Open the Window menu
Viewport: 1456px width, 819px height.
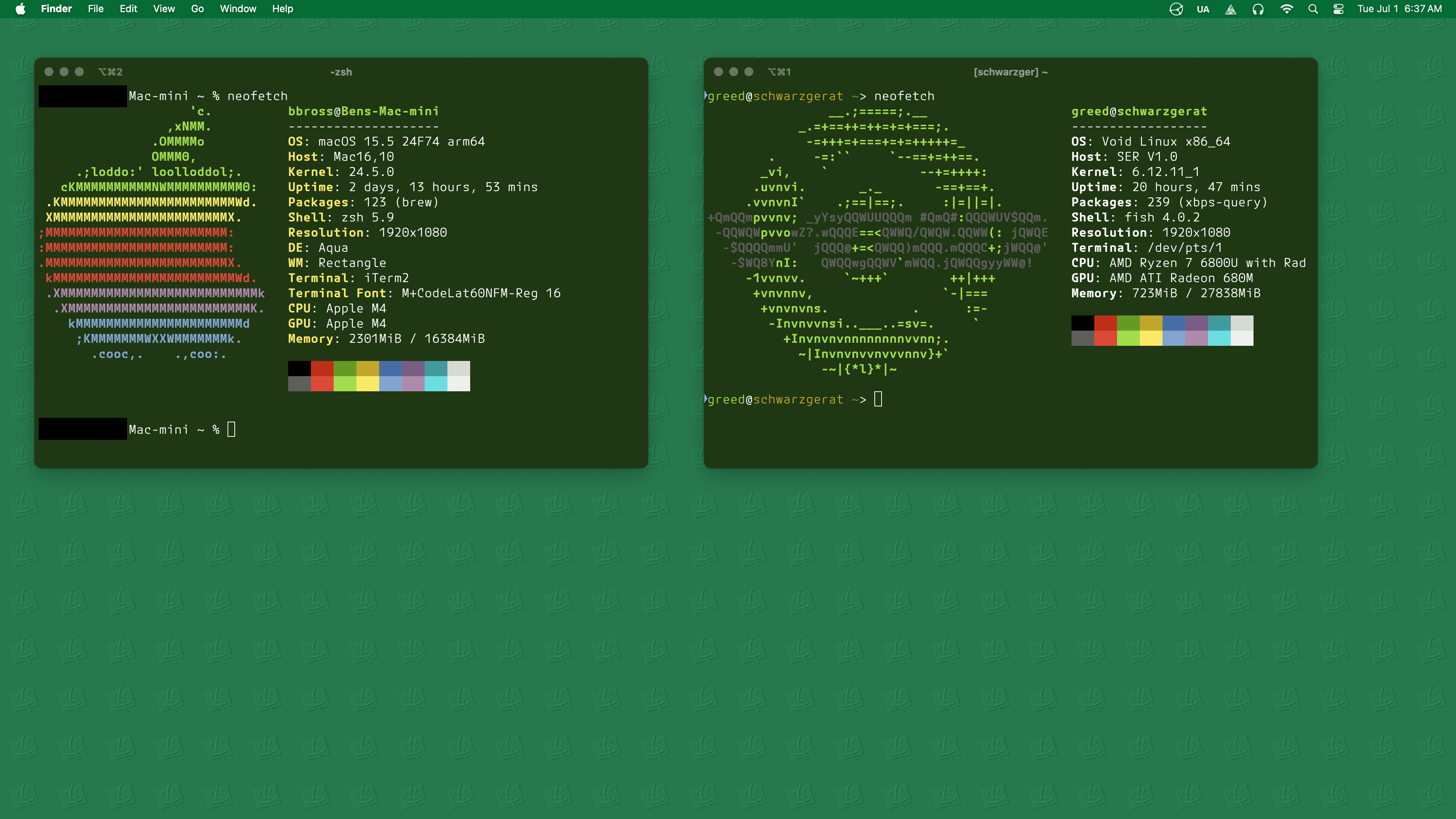[238, 8]
